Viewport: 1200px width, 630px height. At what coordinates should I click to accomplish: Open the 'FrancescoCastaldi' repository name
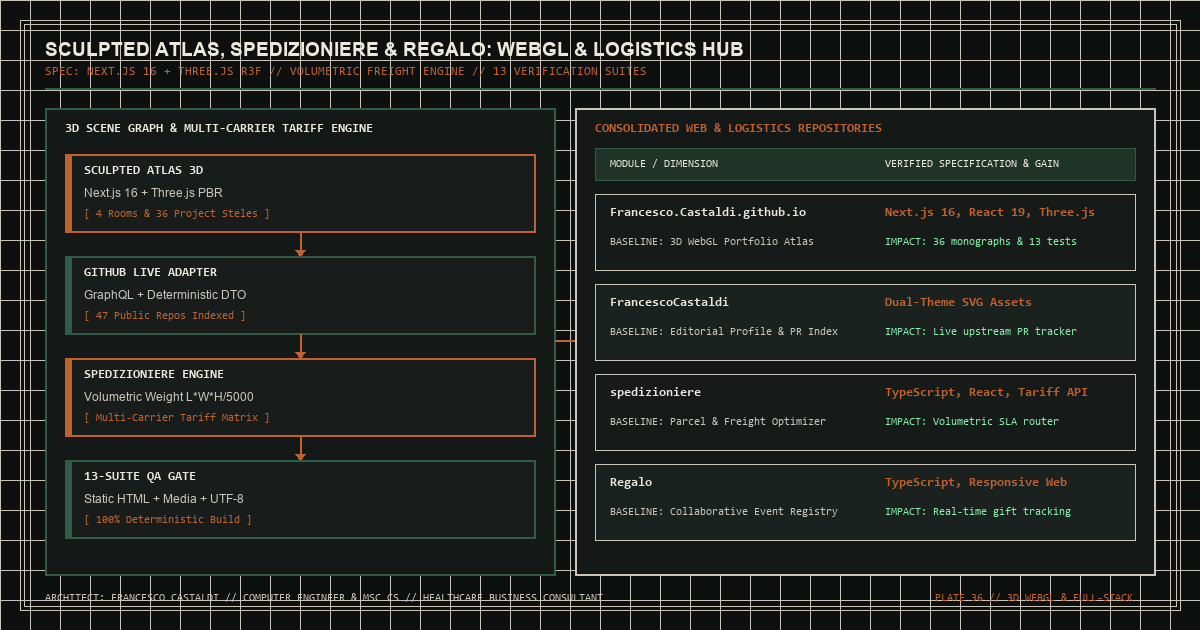(670, 302)
